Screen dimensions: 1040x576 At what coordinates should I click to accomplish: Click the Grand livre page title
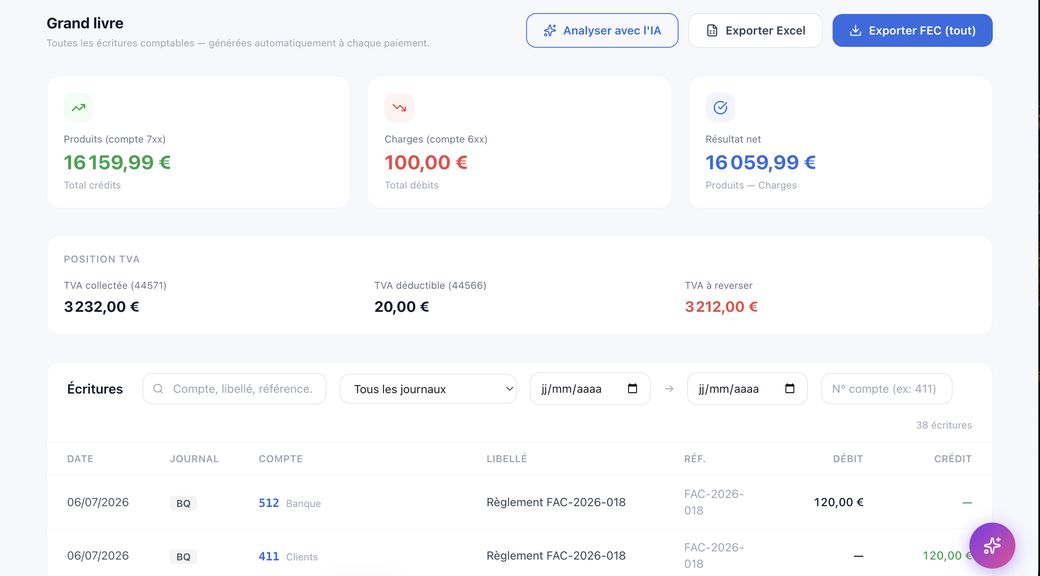click(85, 23)
